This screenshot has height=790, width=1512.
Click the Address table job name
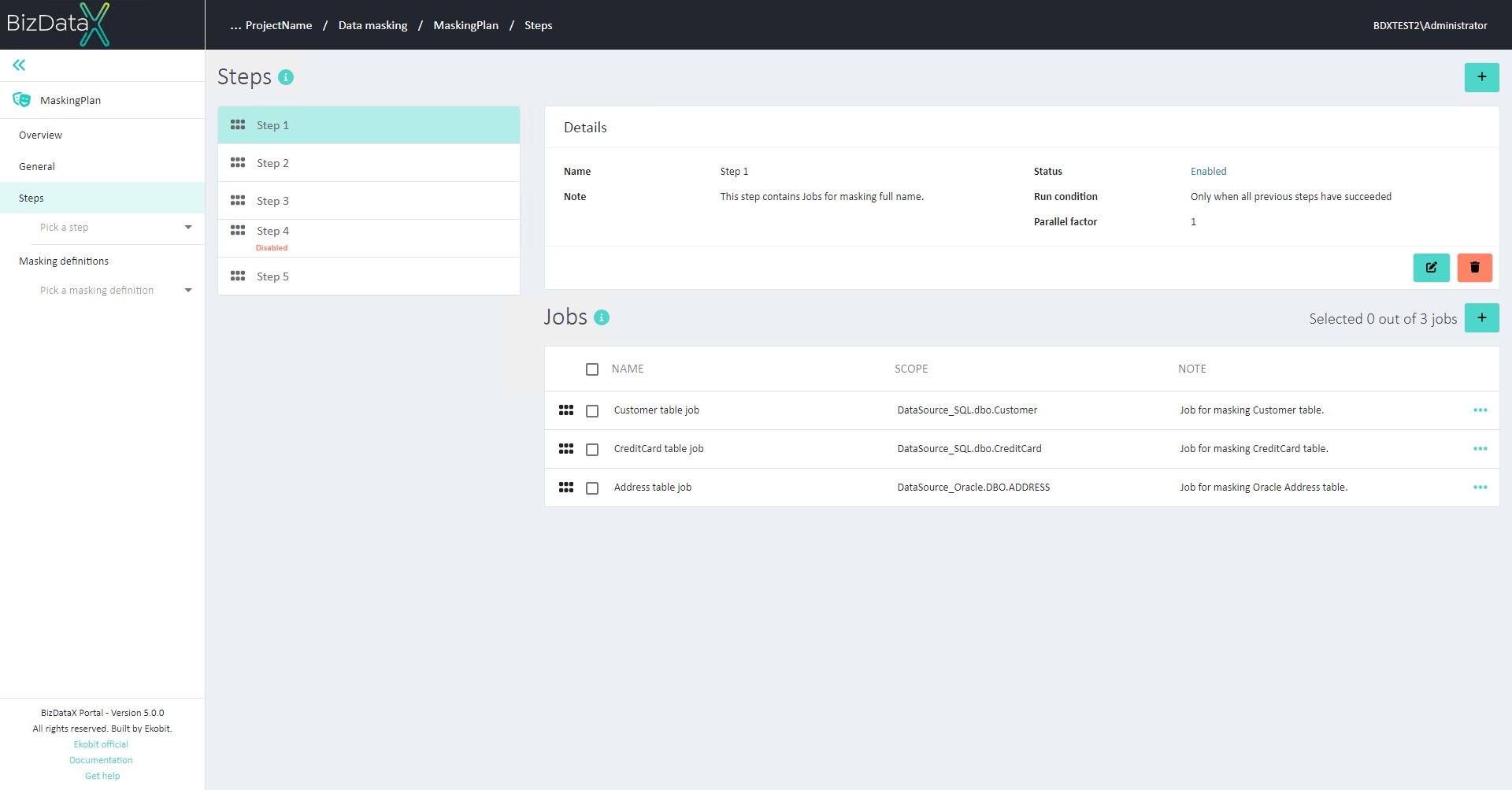[652, 487]
